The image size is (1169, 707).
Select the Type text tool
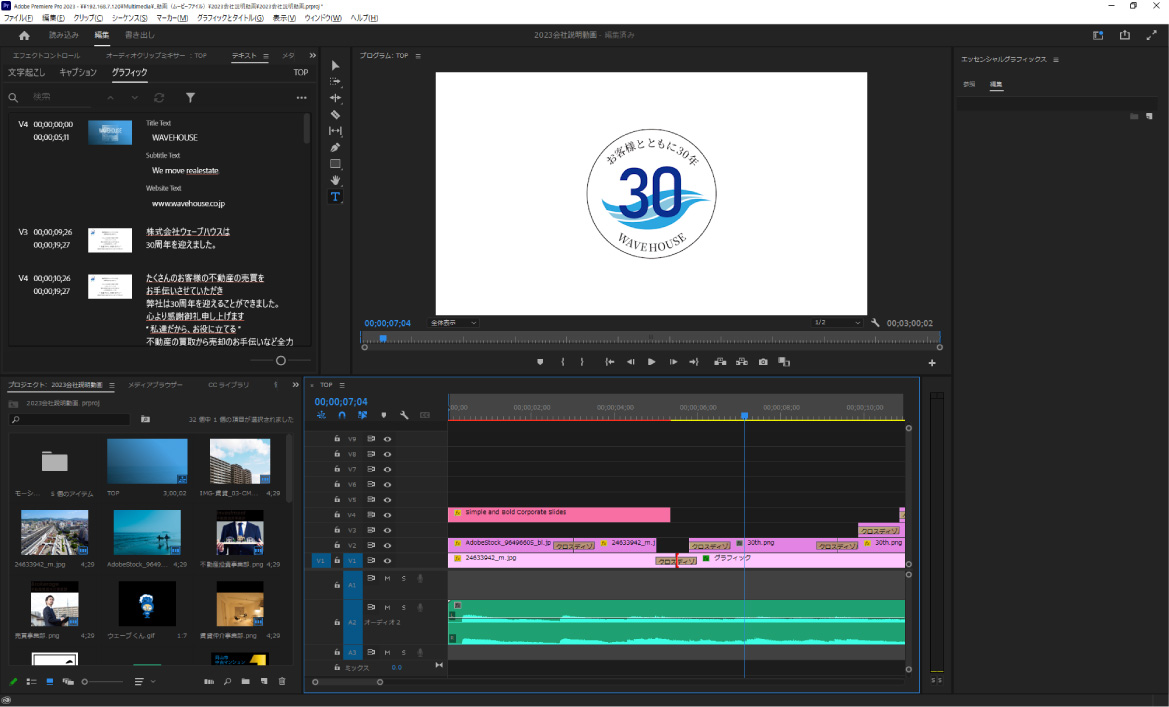335,197
